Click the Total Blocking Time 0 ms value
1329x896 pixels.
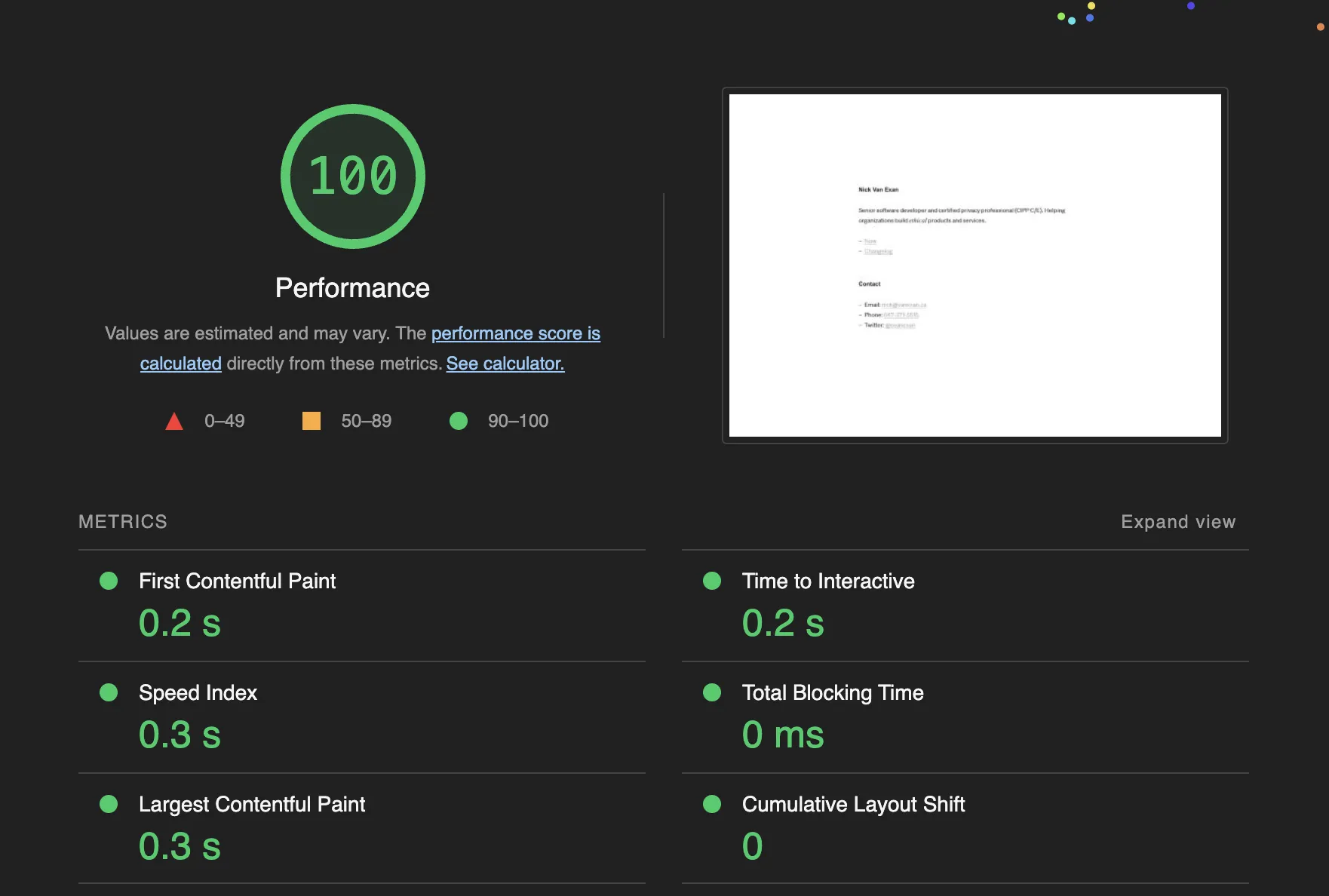tap(783, 735)
